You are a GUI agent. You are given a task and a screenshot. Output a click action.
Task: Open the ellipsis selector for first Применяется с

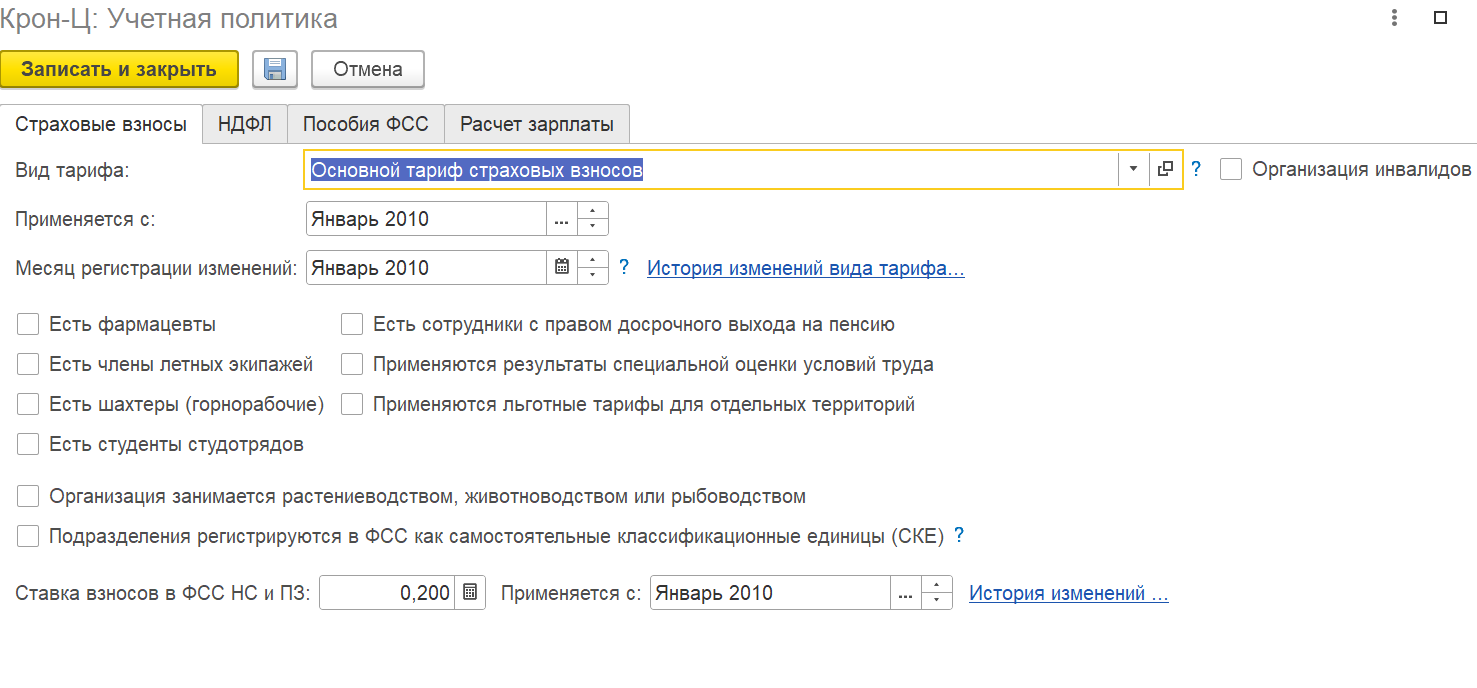pyautogui.click(x=562, y=219)
